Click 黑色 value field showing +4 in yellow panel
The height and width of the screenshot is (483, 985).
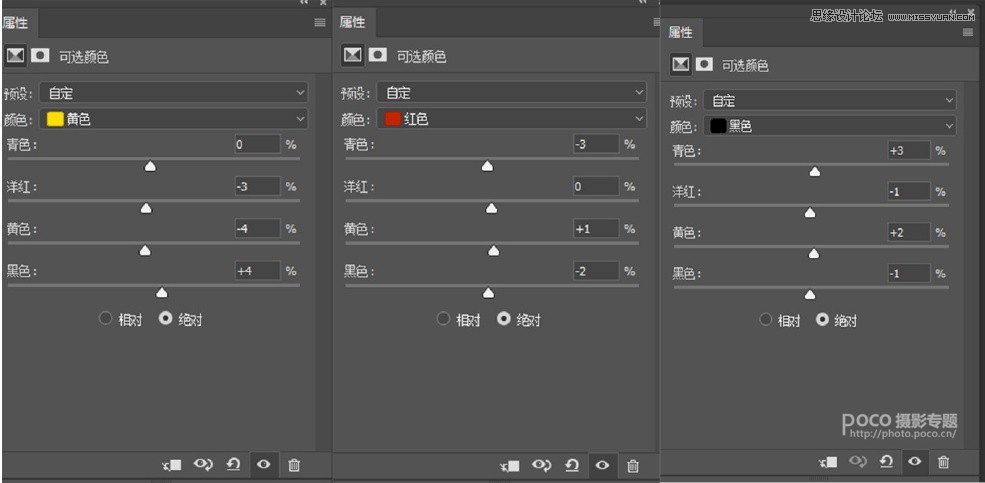(x=257, y=271)
